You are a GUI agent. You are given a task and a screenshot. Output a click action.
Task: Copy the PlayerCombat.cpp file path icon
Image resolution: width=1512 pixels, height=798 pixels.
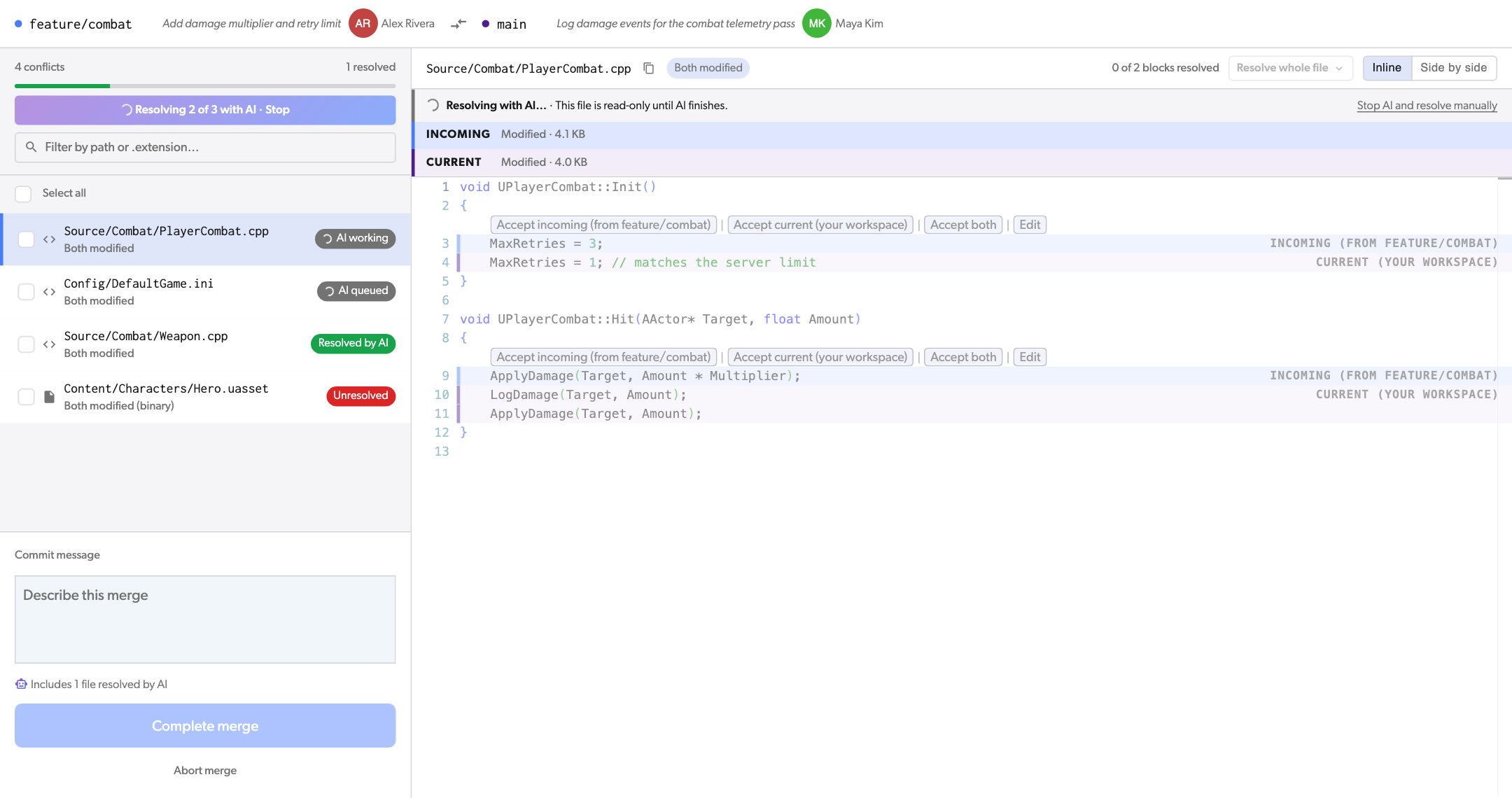pos(648,68)
